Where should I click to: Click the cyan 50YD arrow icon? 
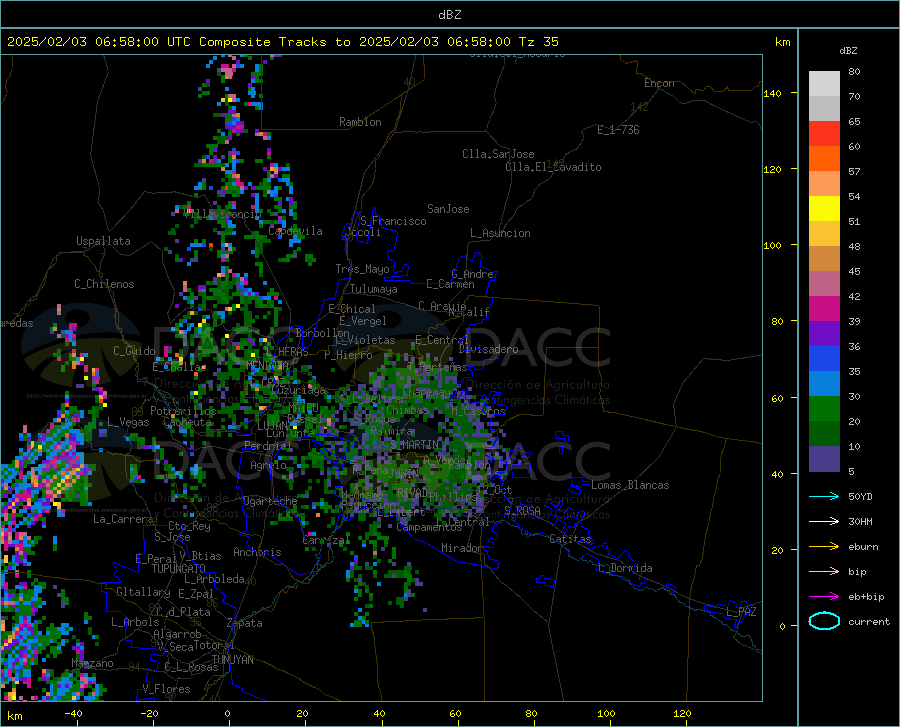(x=824, y=496)
